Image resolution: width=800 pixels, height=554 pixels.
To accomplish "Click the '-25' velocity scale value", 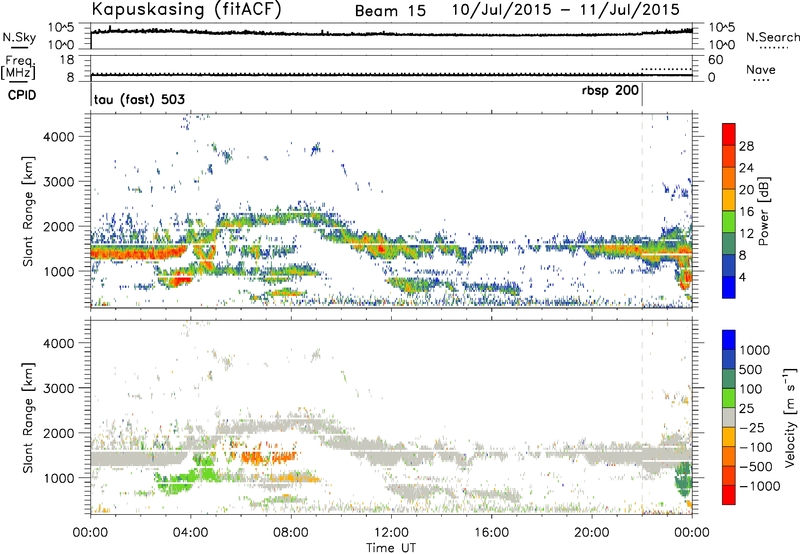I will pyautogui.click(x=753, y=428).
